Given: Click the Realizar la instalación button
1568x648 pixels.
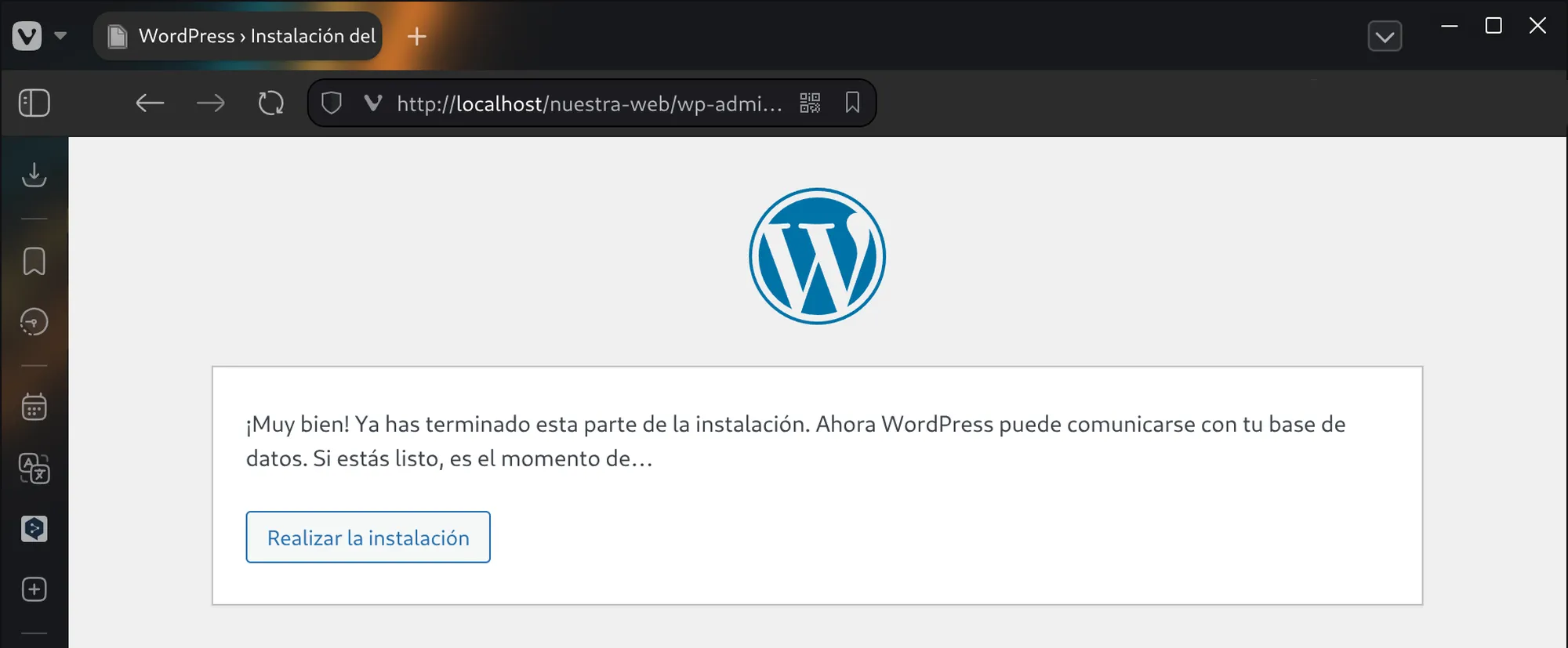Looking at the screenshot, I should [x=368, y=538].
